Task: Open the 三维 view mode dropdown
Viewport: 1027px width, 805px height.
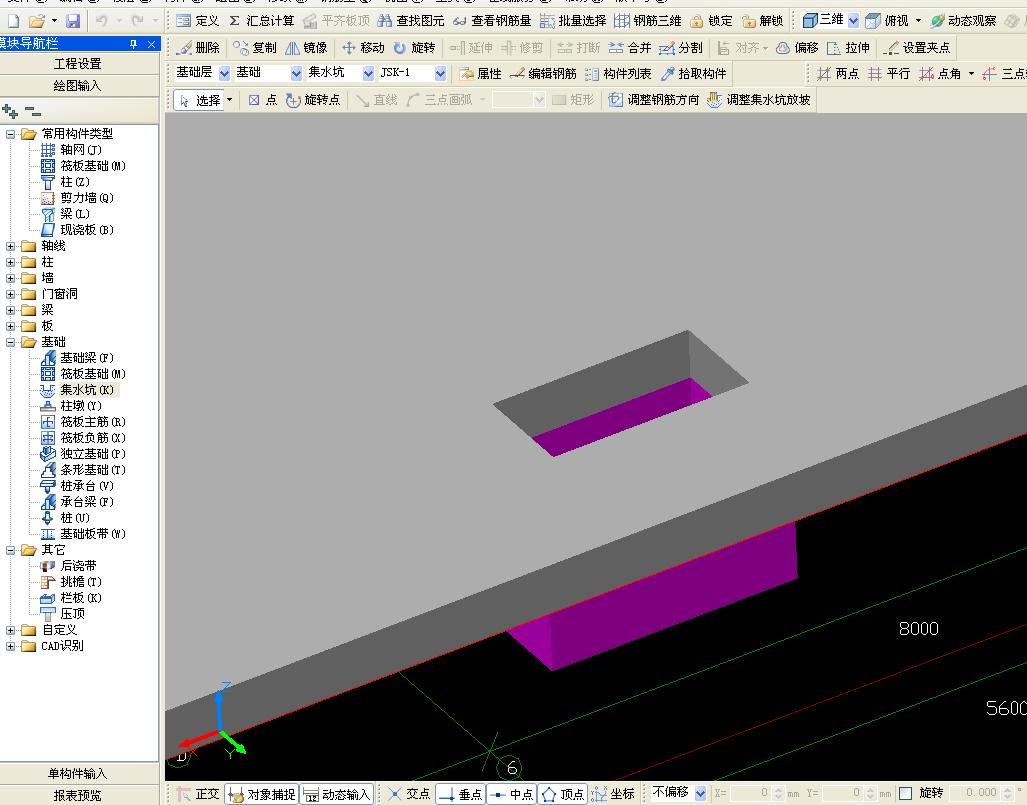Action: pyautogui.click(x=853, y=21)
